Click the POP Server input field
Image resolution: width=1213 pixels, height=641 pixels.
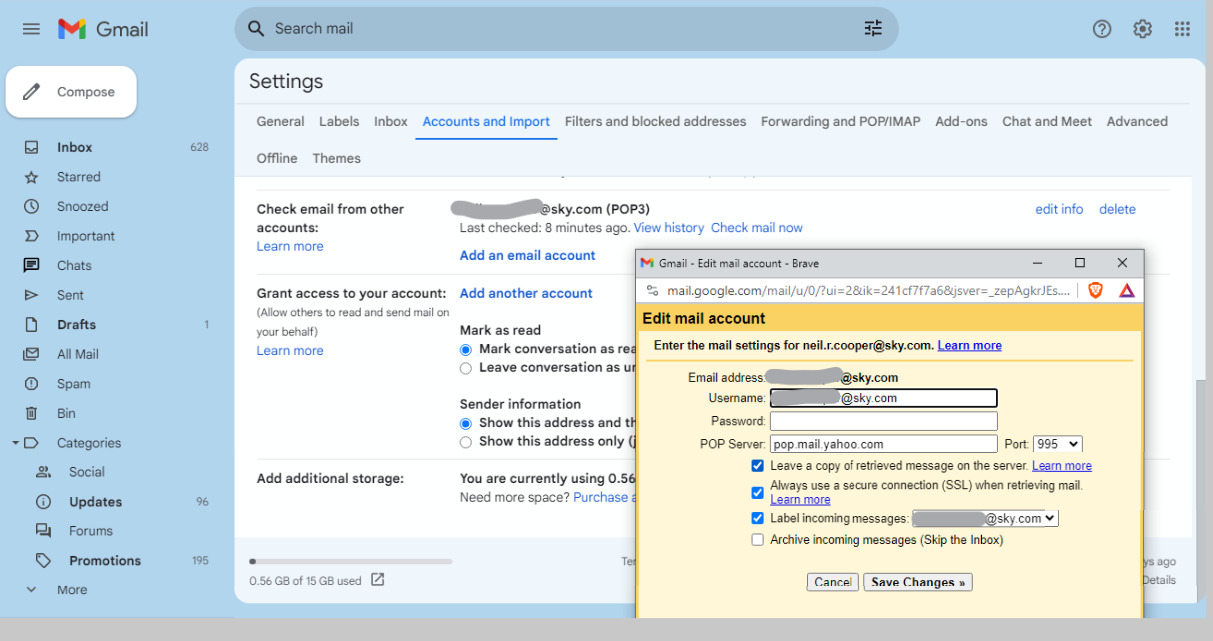click(883, 443)
